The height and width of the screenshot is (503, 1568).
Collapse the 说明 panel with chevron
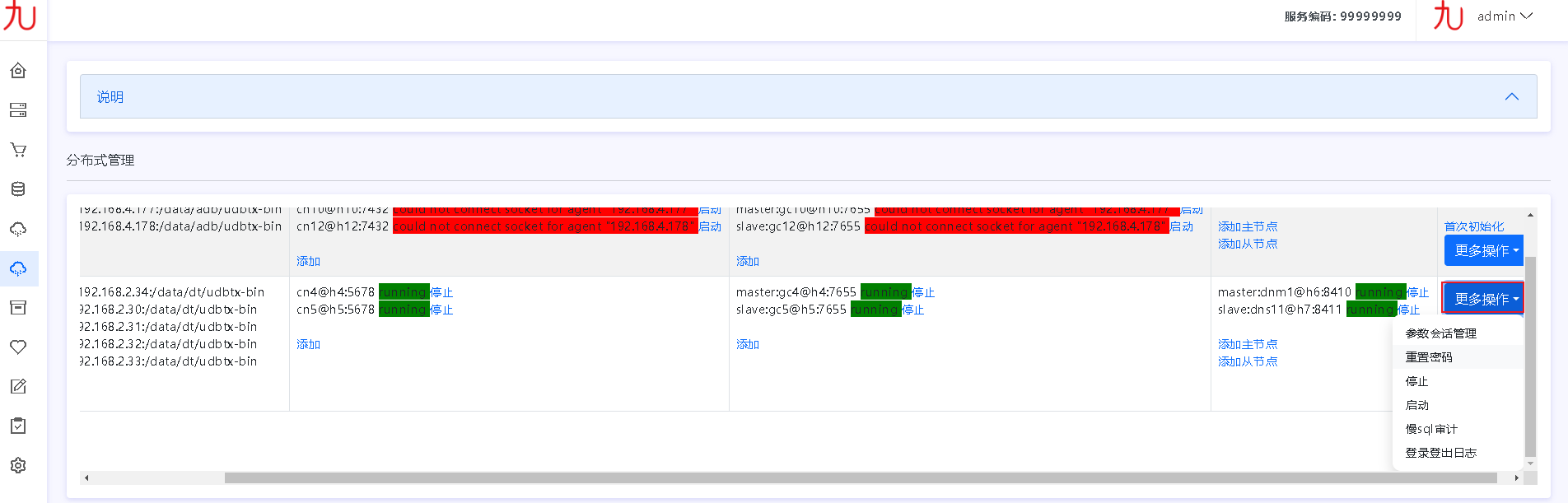[x=1511, y=97]
